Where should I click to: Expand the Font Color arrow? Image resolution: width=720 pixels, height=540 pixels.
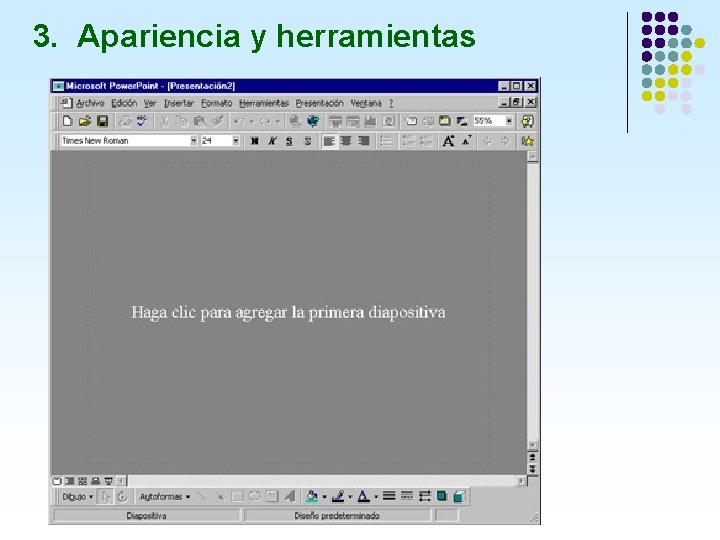(376, 496)
